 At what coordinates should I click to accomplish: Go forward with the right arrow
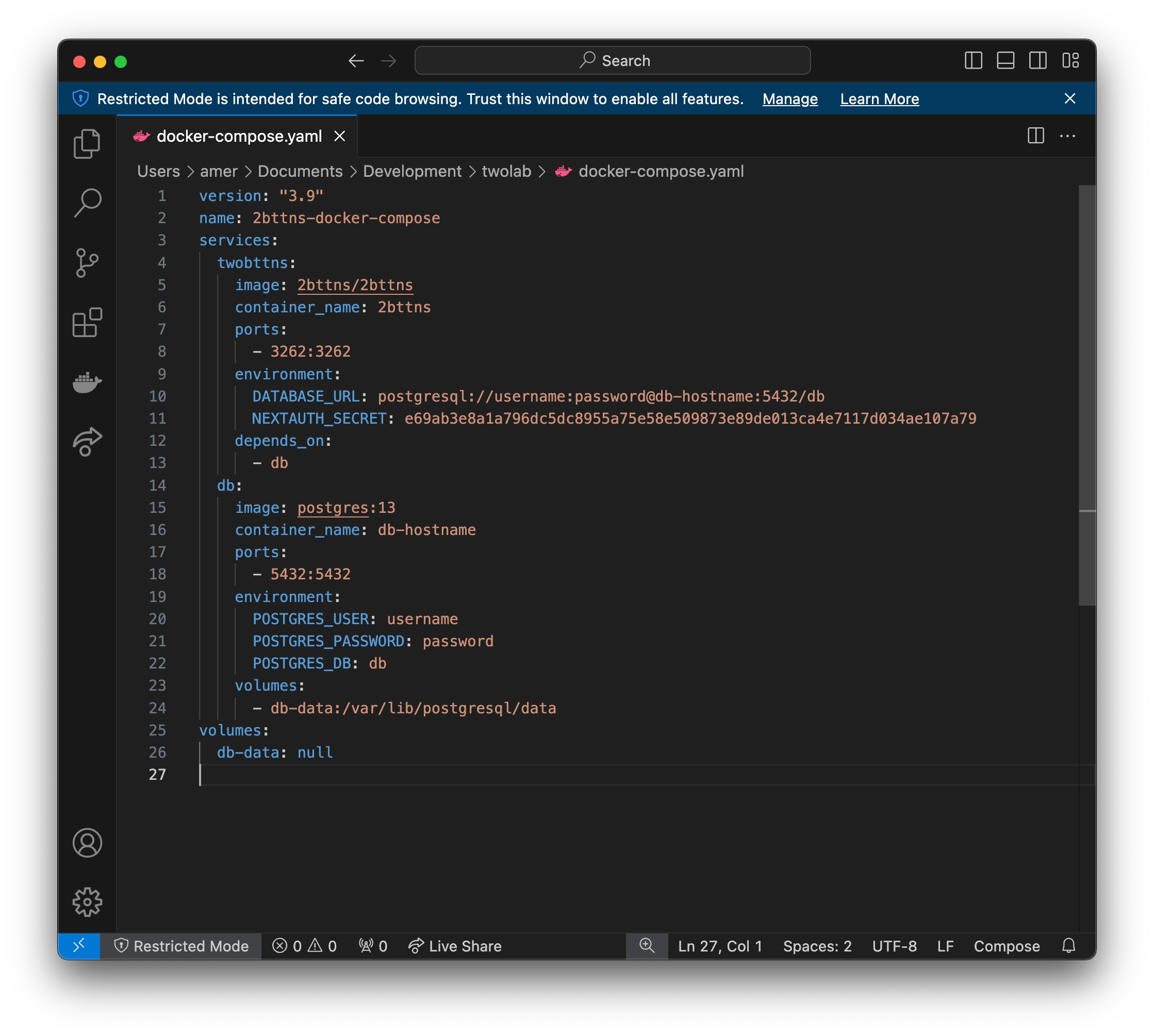[x=389, y=60]
